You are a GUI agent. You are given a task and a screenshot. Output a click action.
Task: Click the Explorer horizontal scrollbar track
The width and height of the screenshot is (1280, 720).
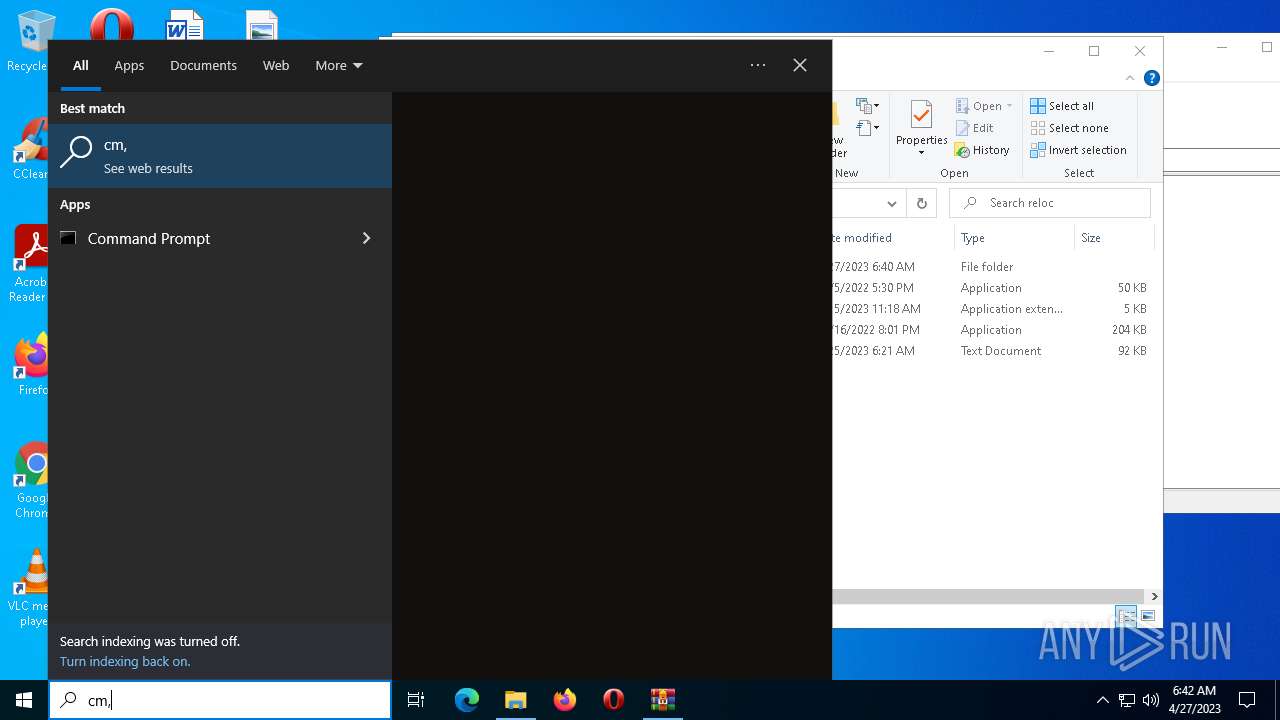pos(988,596)
